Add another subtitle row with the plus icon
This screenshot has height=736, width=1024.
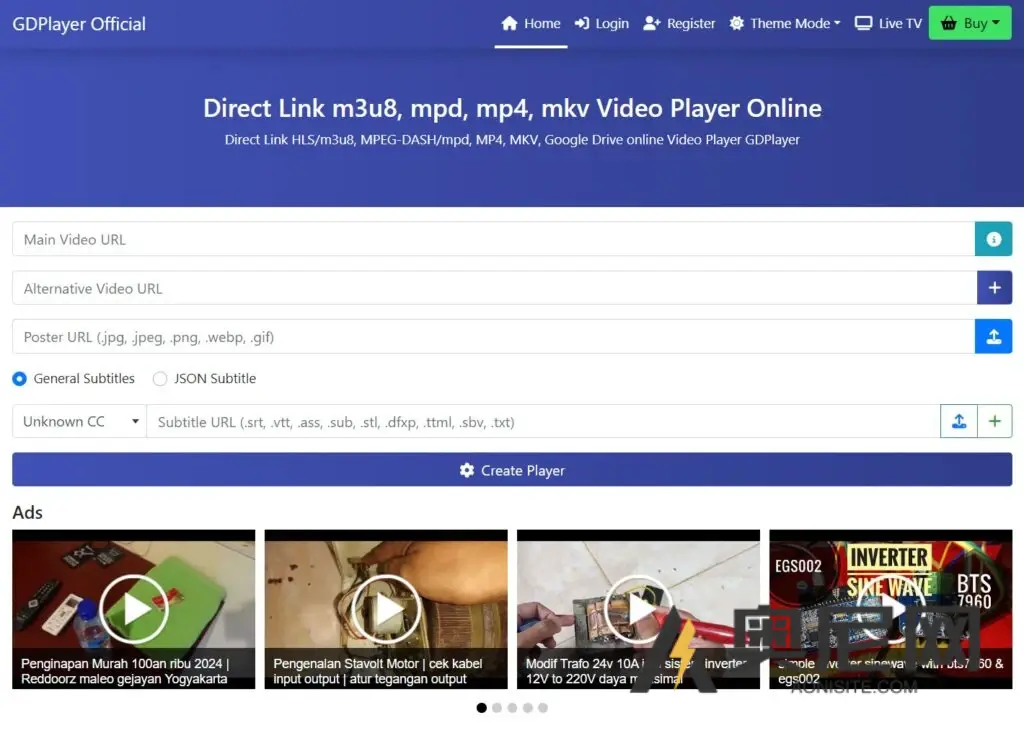tap(995, 421)
